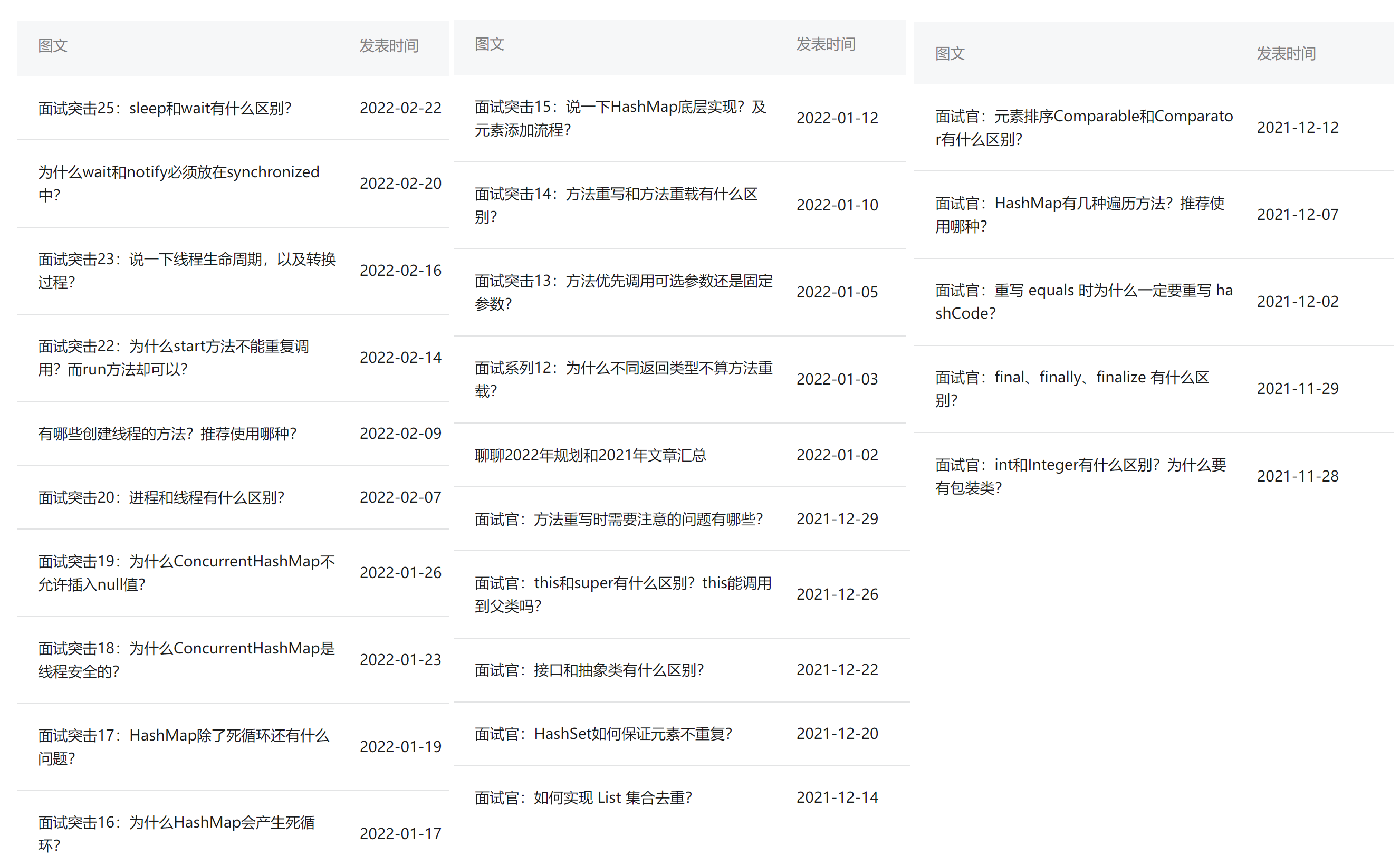Open 面试突击14：方法重写和方法重载有什么区别

[616, 205]
